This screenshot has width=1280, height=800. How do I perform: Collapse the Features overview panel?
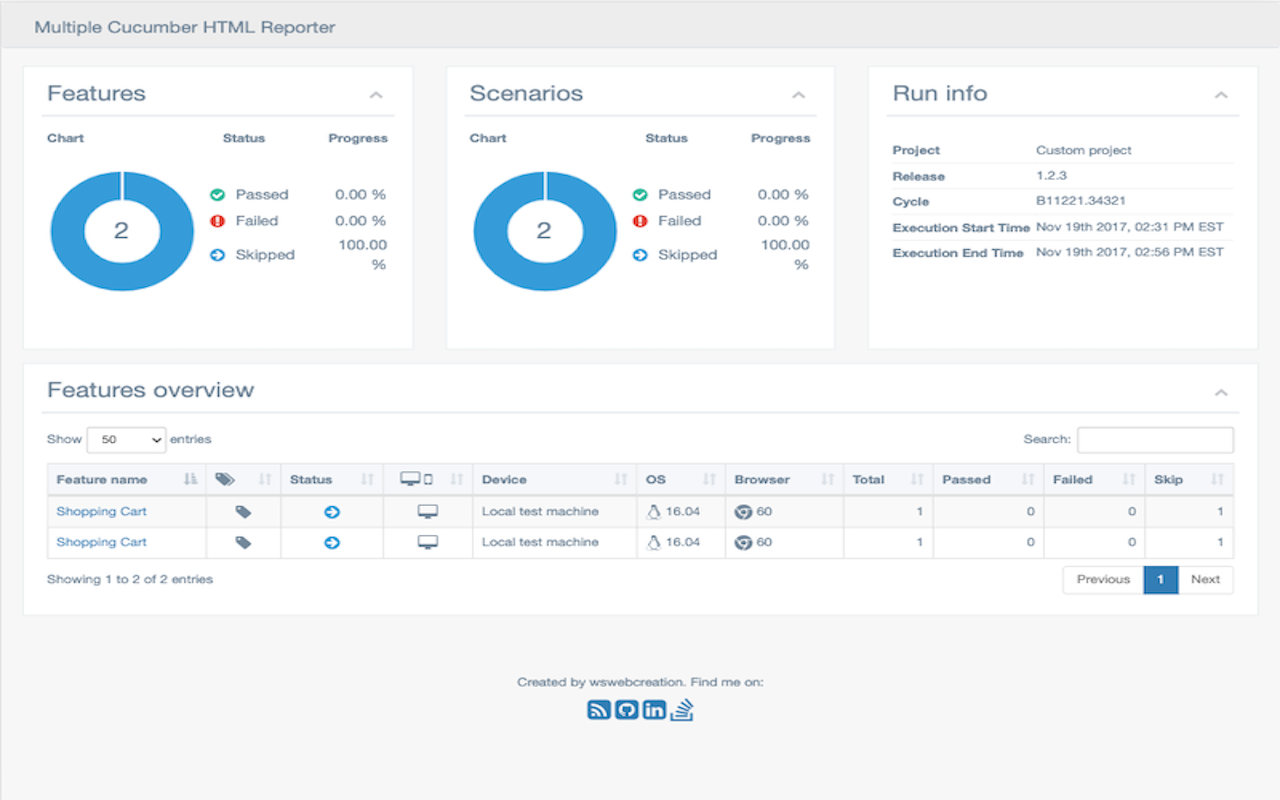click(x=1221, y=392)
